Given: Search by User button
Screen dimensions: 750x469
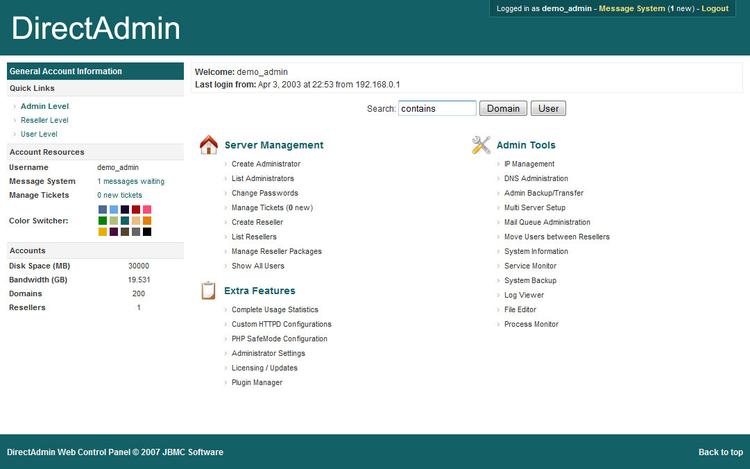Looking at the screenshot, I should 548,109.
